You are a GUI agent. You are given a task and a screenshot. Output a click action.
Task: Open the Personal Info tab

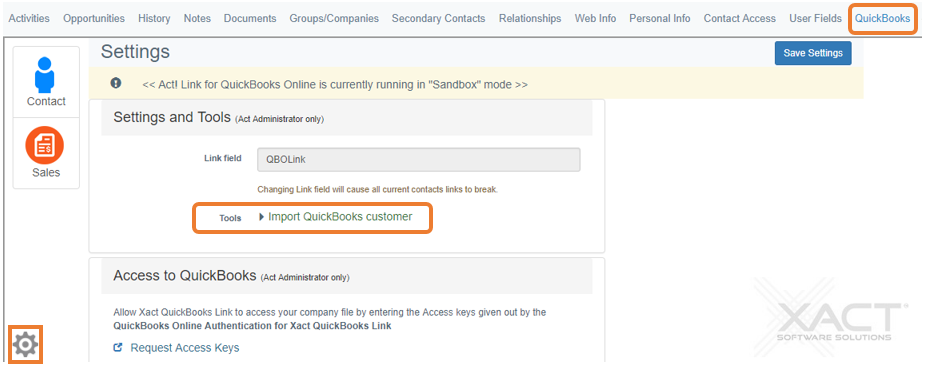pyautogui.click(x=660, y=18)
